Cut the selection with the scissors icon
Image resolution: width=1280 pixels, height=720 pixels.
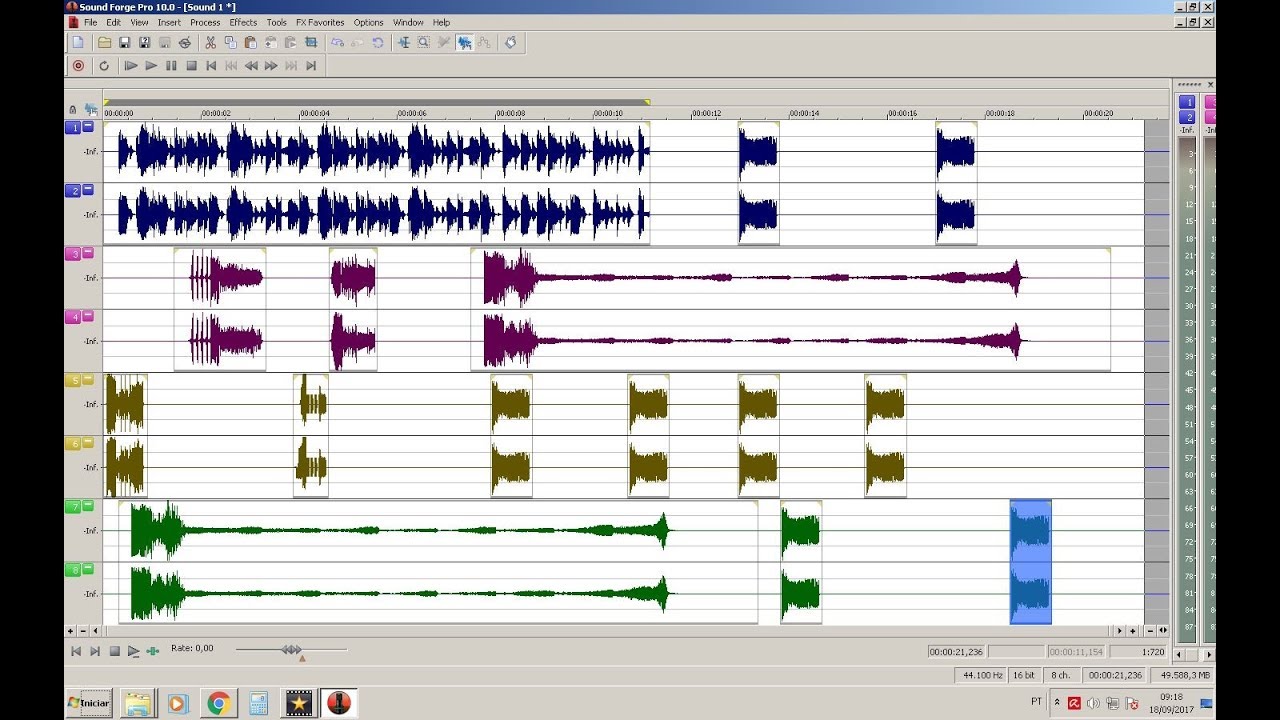210,42
